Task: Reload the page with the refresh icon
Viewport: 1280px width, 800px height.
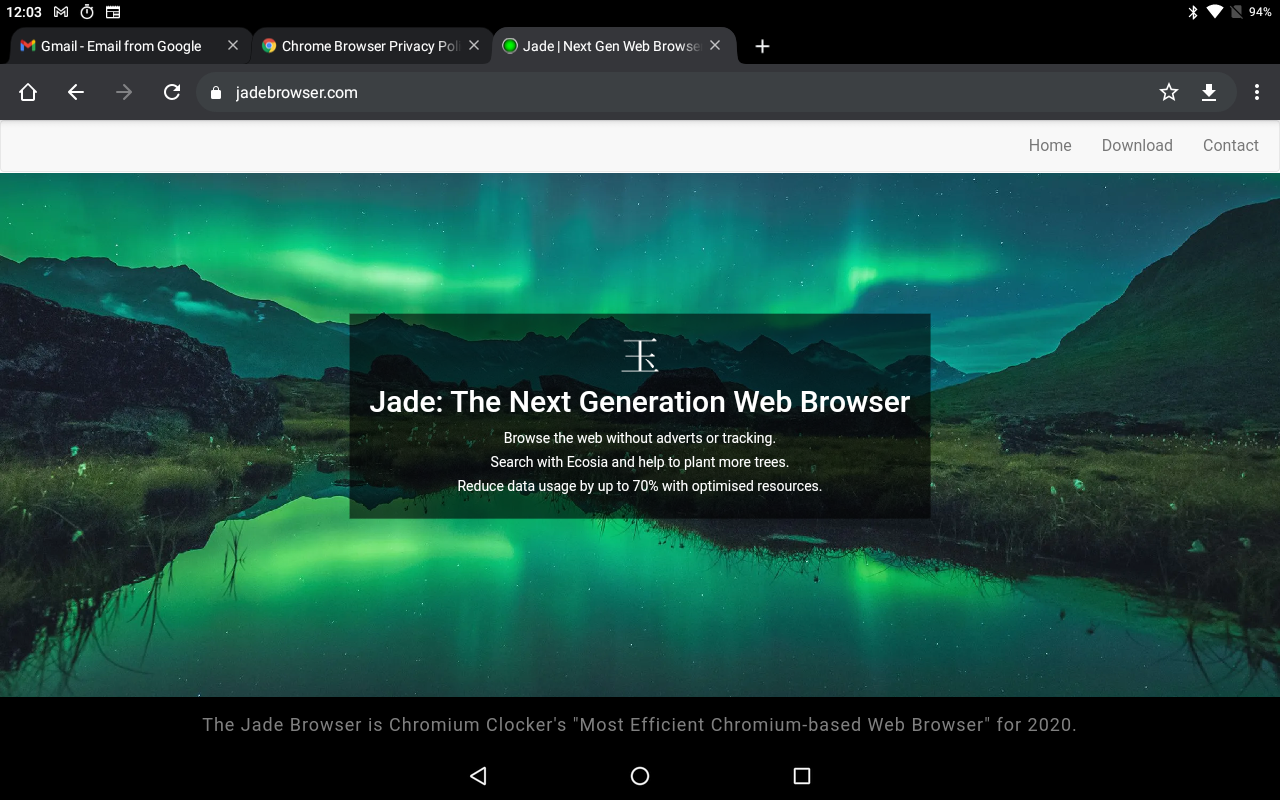Action: click(x=172, y=92)
